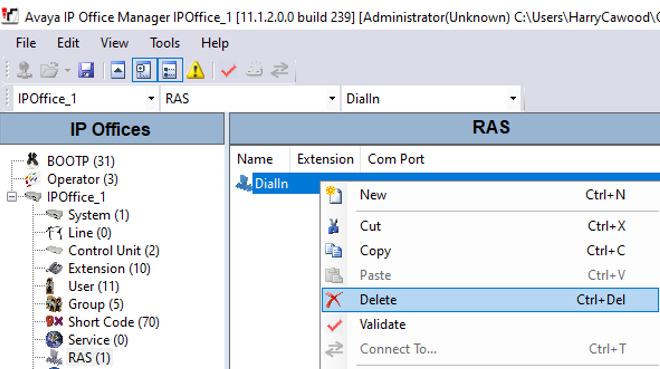Choose Copy in the context menu

[490, 251]
